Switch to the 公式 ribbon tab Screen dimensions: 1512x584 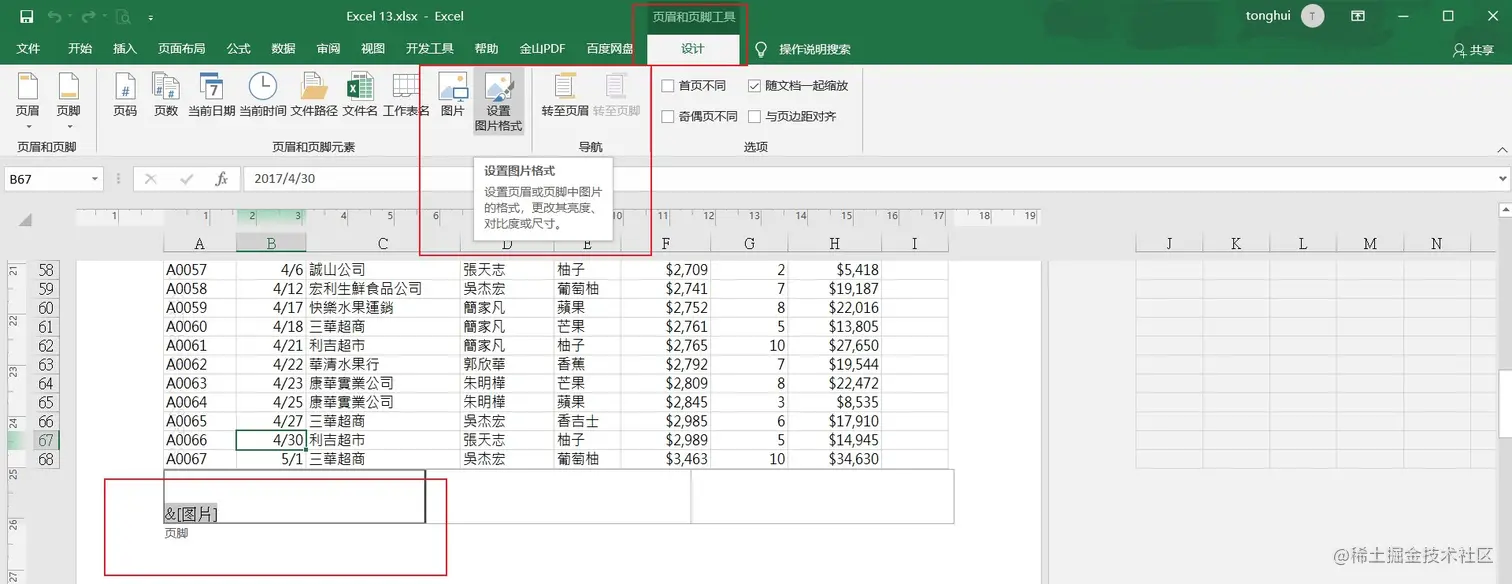pyautogui.click(x=239, y=49)
